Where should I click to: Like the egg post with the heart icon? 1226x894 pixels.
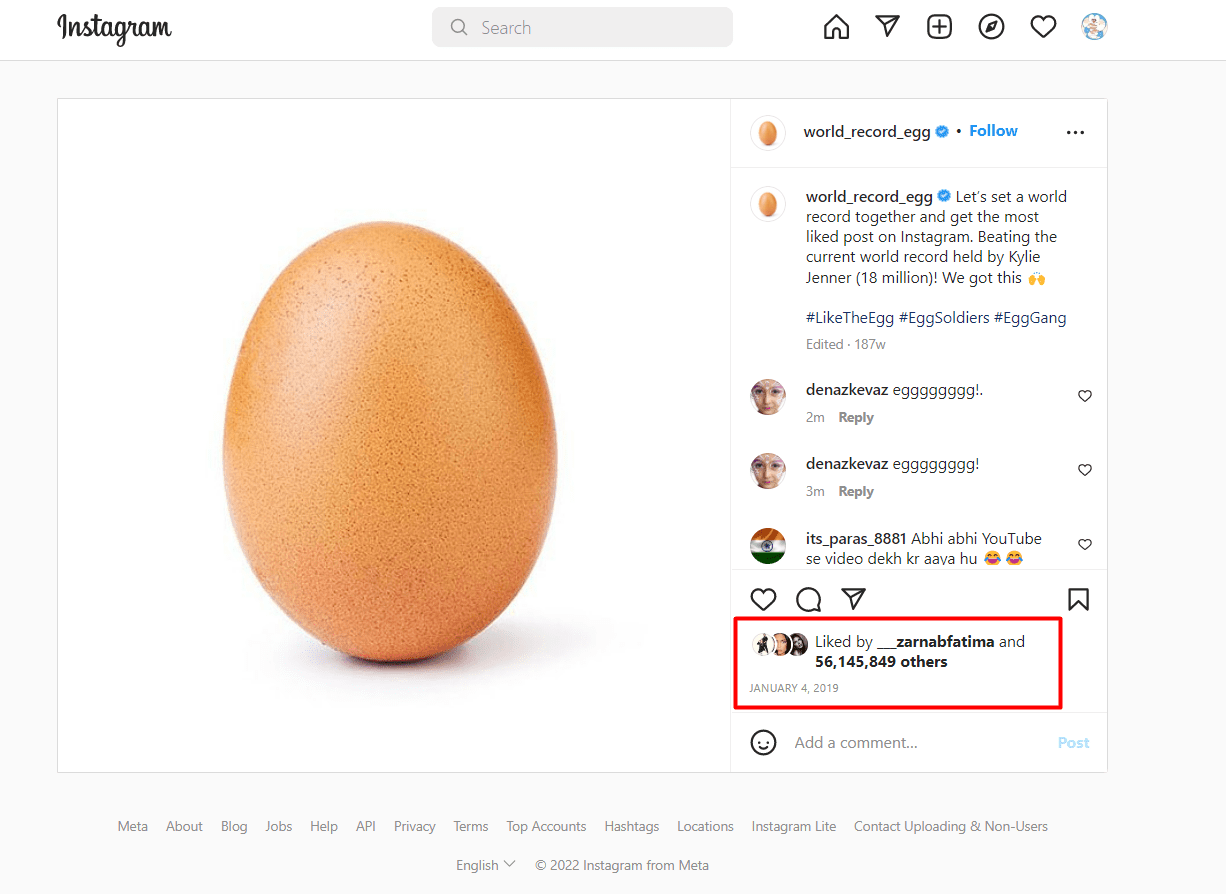tap(763, 598)
